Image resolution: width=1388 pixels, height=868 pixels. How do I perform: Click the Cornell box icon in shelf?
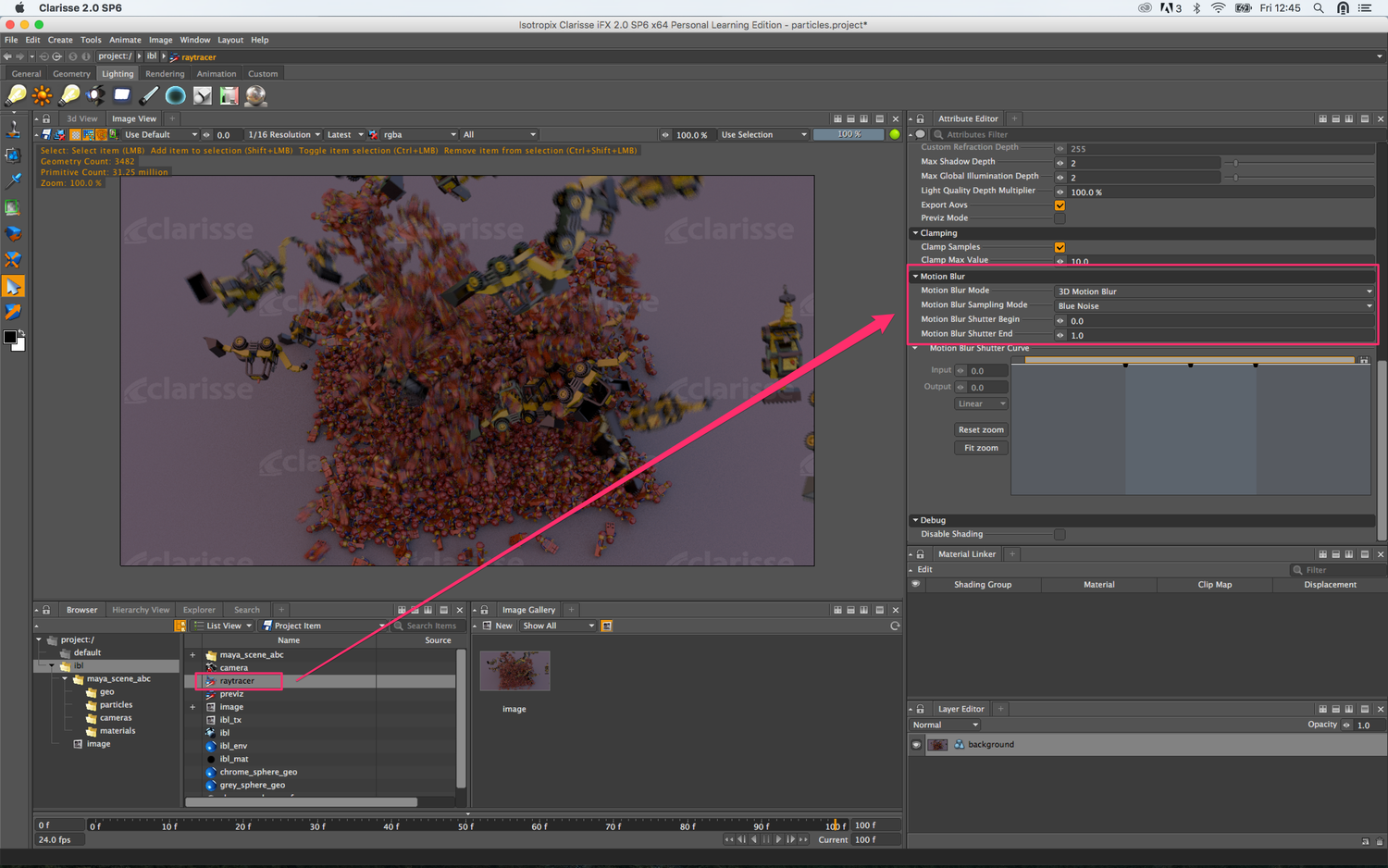229,95
